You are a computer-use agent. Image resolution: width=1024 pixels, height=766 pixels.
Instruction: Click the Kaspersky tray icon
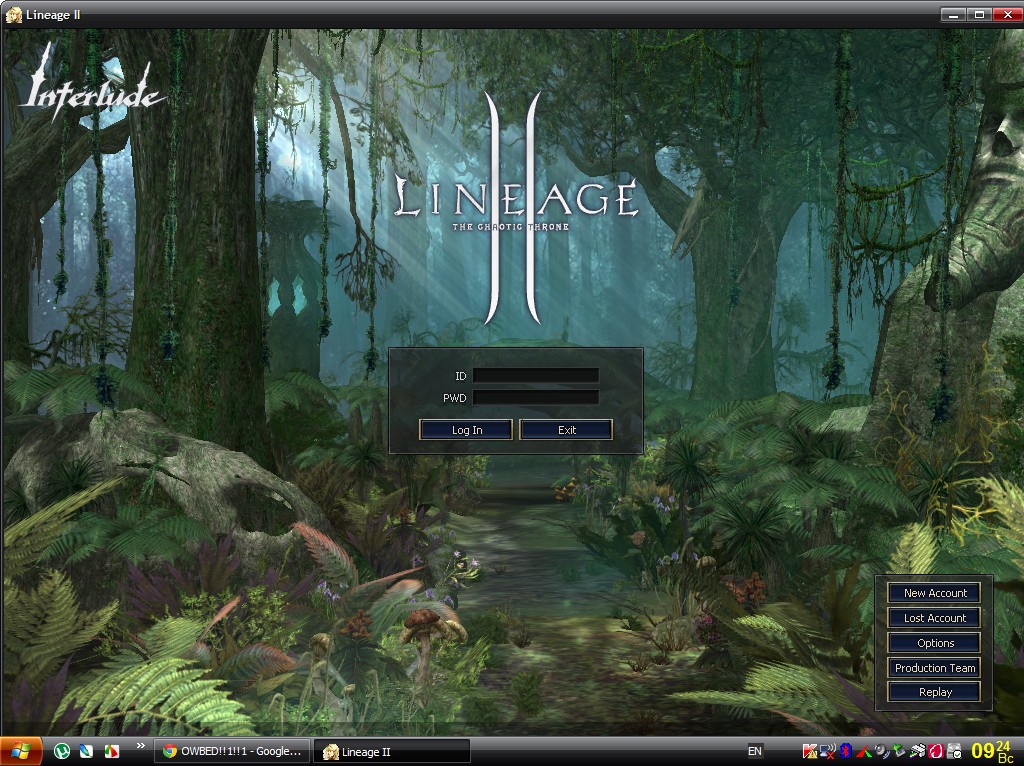click(809, 751)
